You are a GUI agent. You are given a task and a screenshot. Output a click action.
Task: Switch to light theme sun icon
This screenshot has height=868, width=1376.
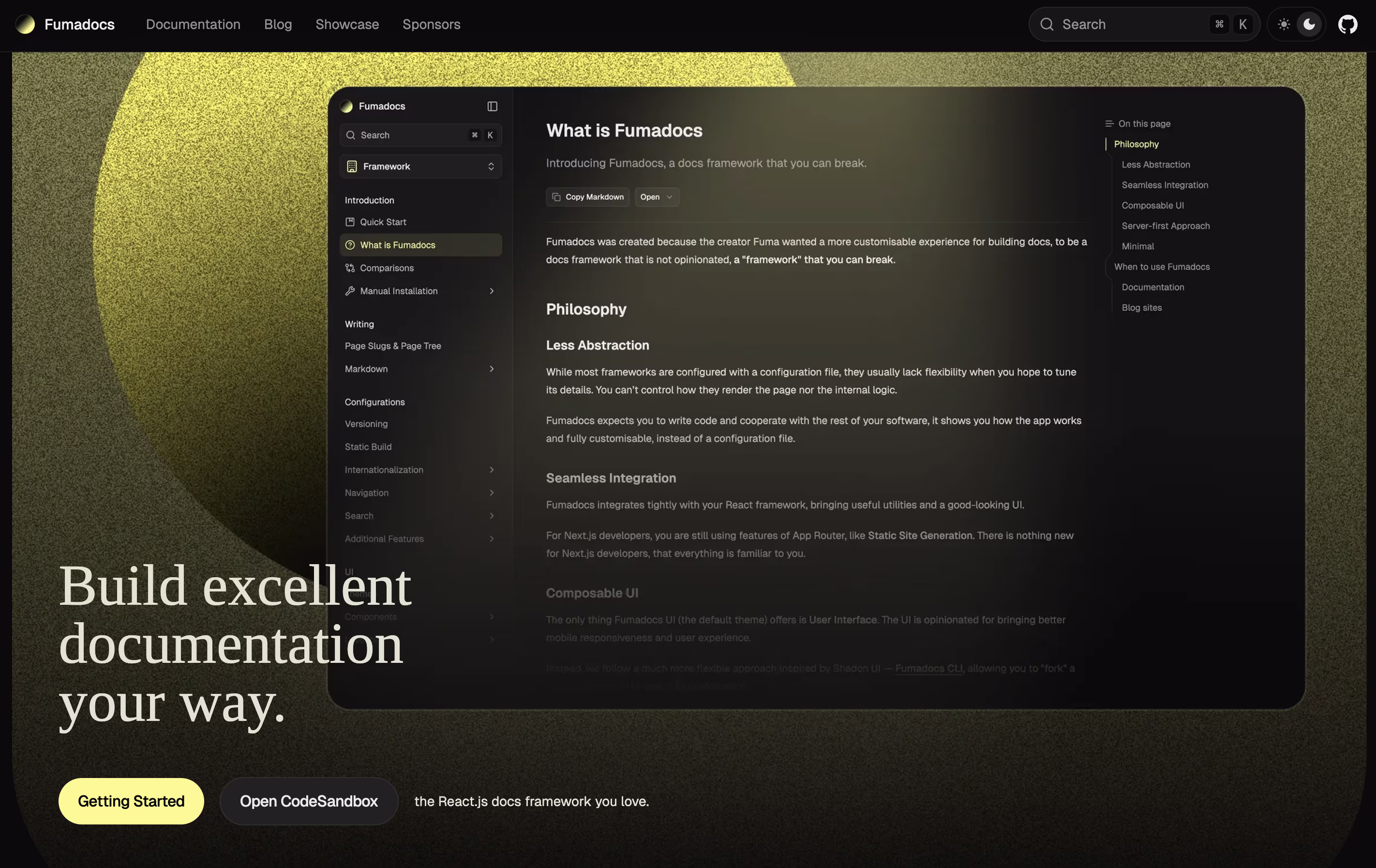[1284, 25]
